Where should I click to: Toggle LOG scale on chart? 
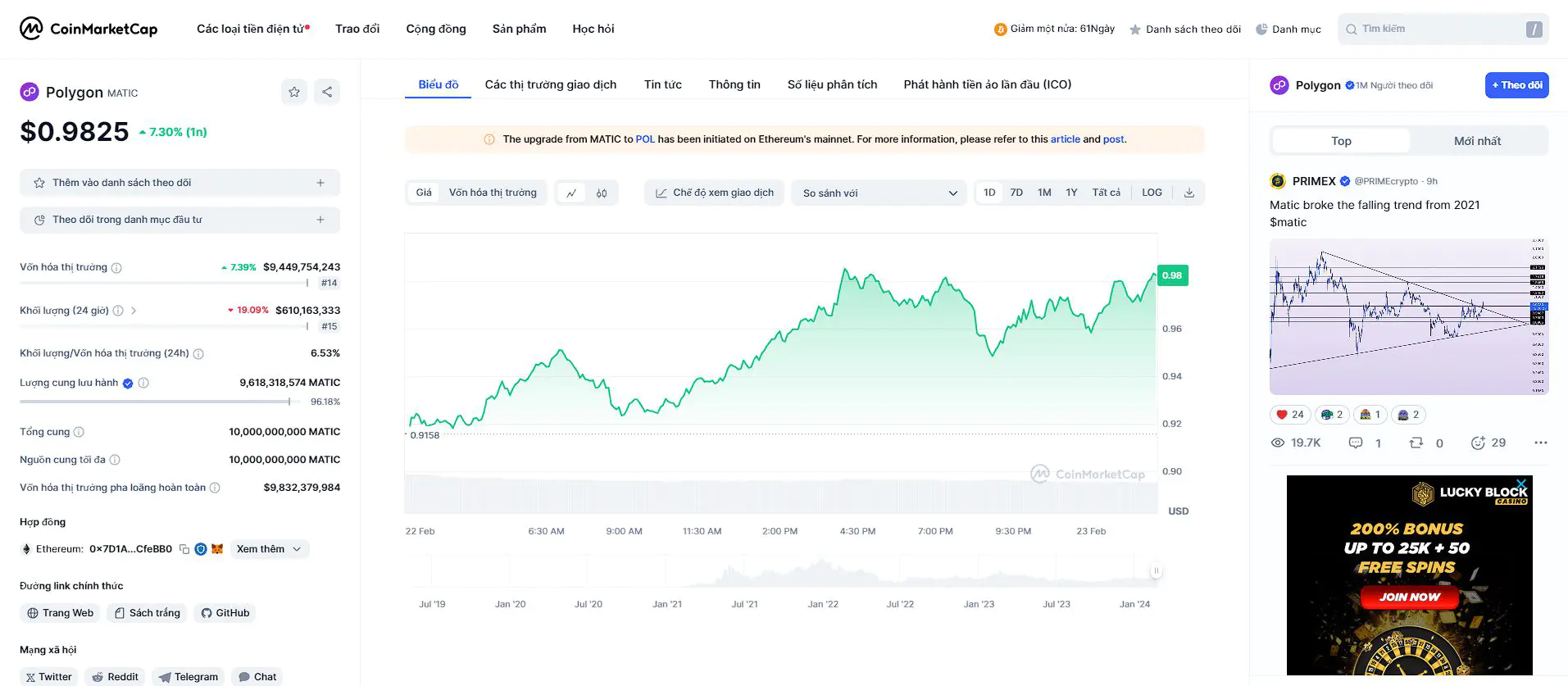[1152, 193]
